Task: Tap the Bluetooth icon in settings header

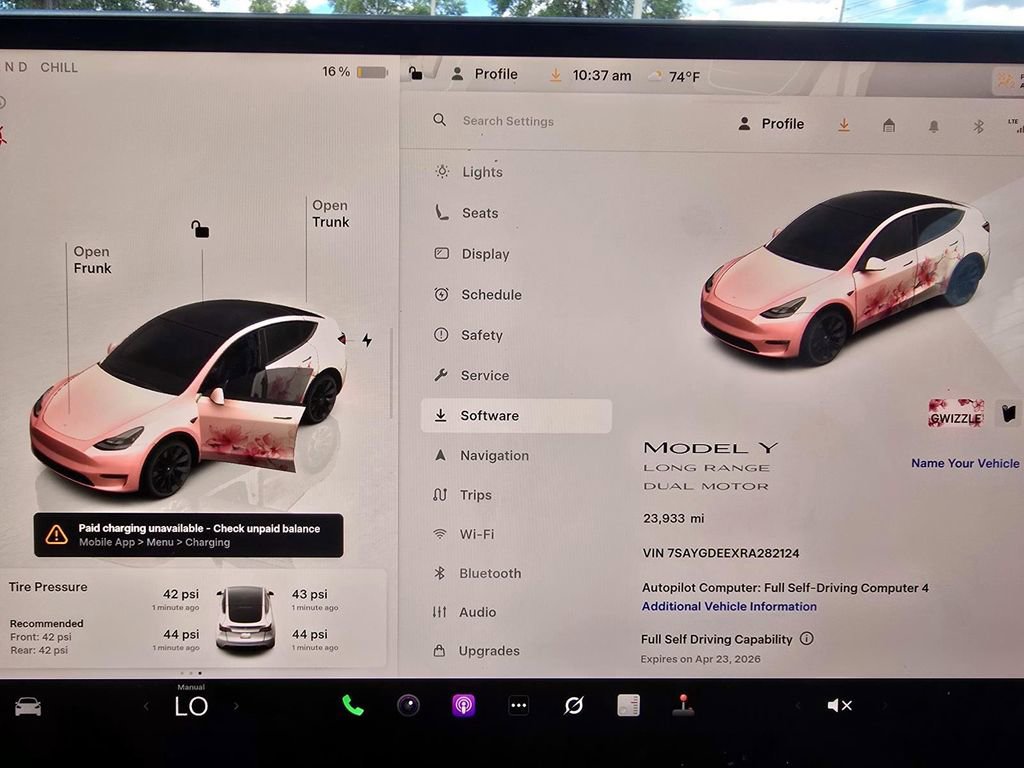Action: point(978,127)
